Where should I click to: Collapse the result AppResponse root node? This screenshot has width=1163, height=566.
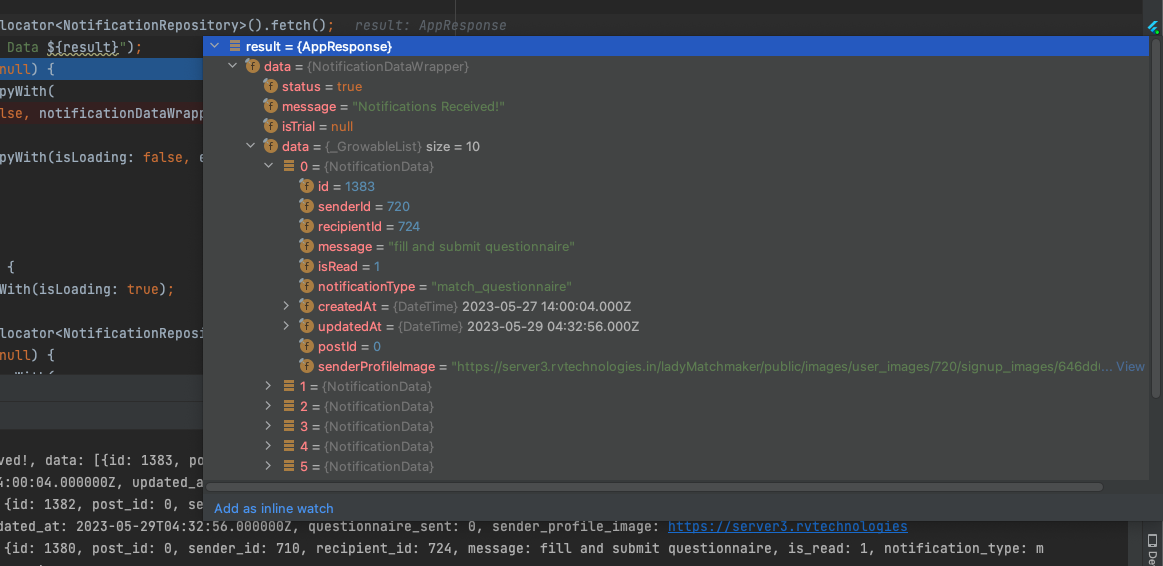(x=214, y=46)
